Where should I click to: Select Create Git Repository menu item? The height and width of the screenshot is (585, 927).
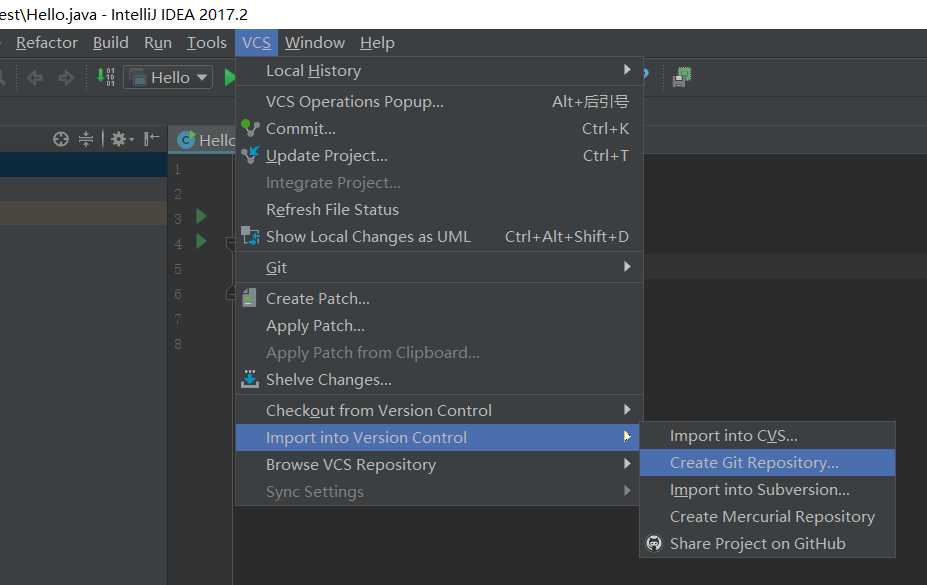click(x=754, y=462)
